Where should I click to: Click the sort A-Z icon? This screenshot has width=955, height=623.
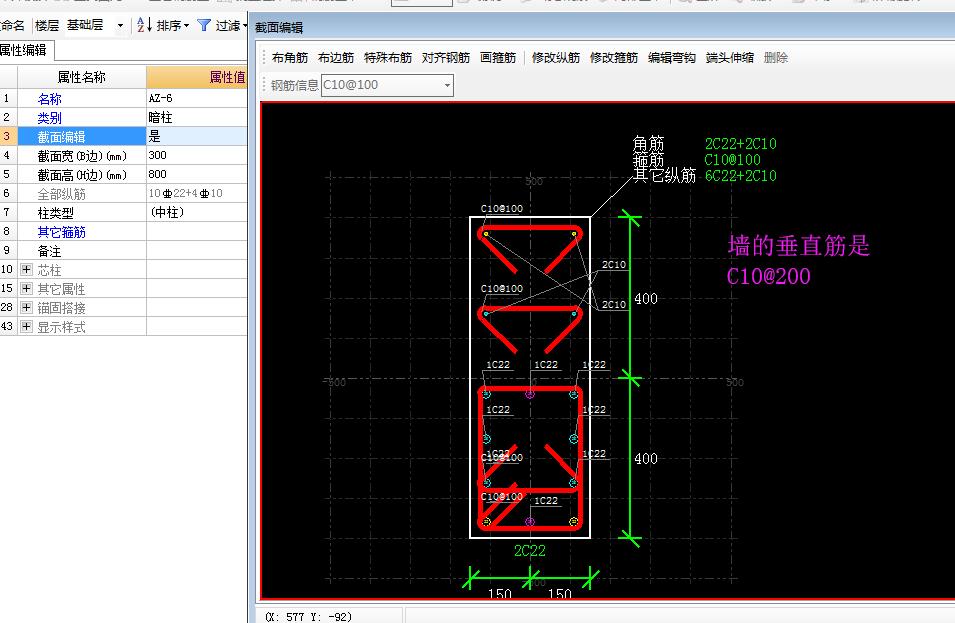[144, 25]
